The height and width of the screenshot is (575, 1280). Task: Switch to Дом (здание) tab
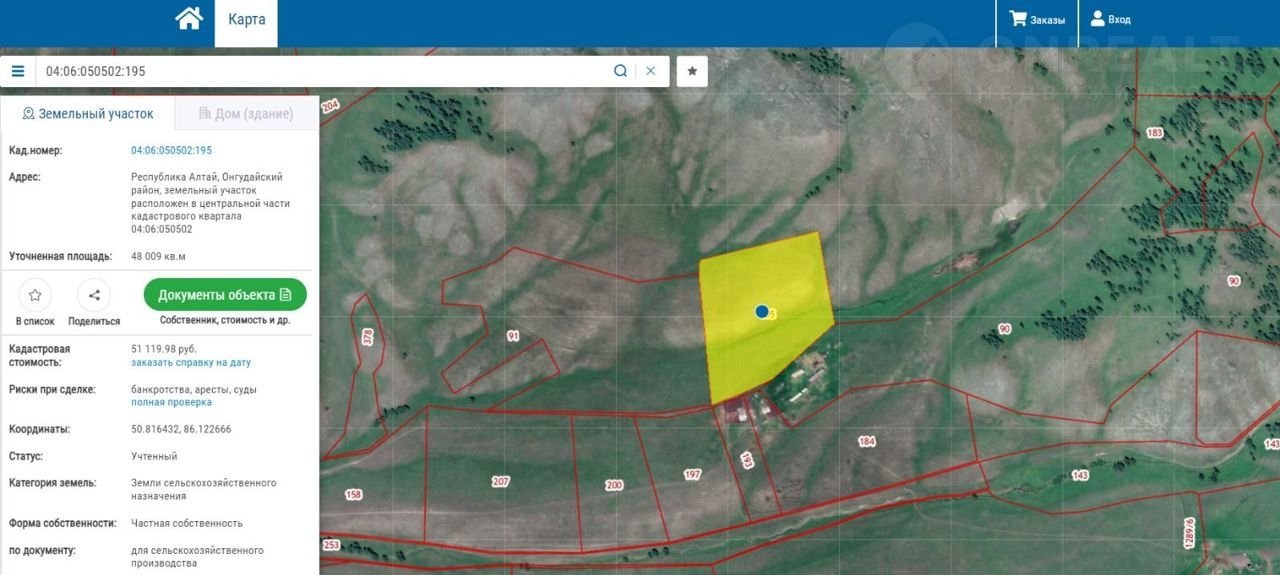[246, 114]
